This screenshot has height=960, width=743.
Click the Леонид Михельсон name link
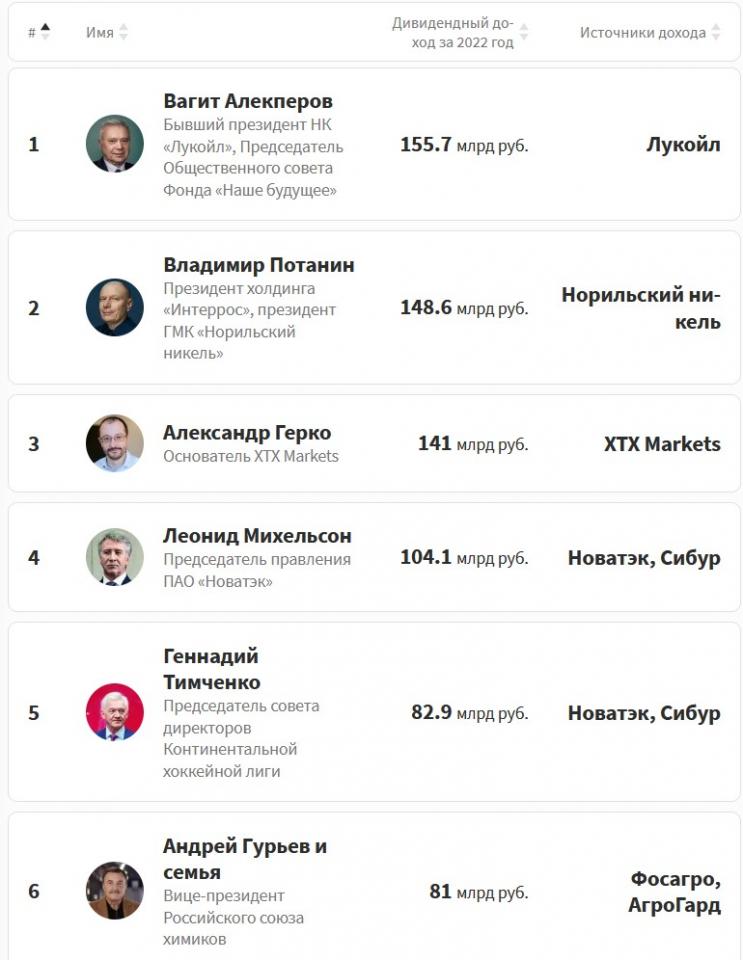pos(257,536)
